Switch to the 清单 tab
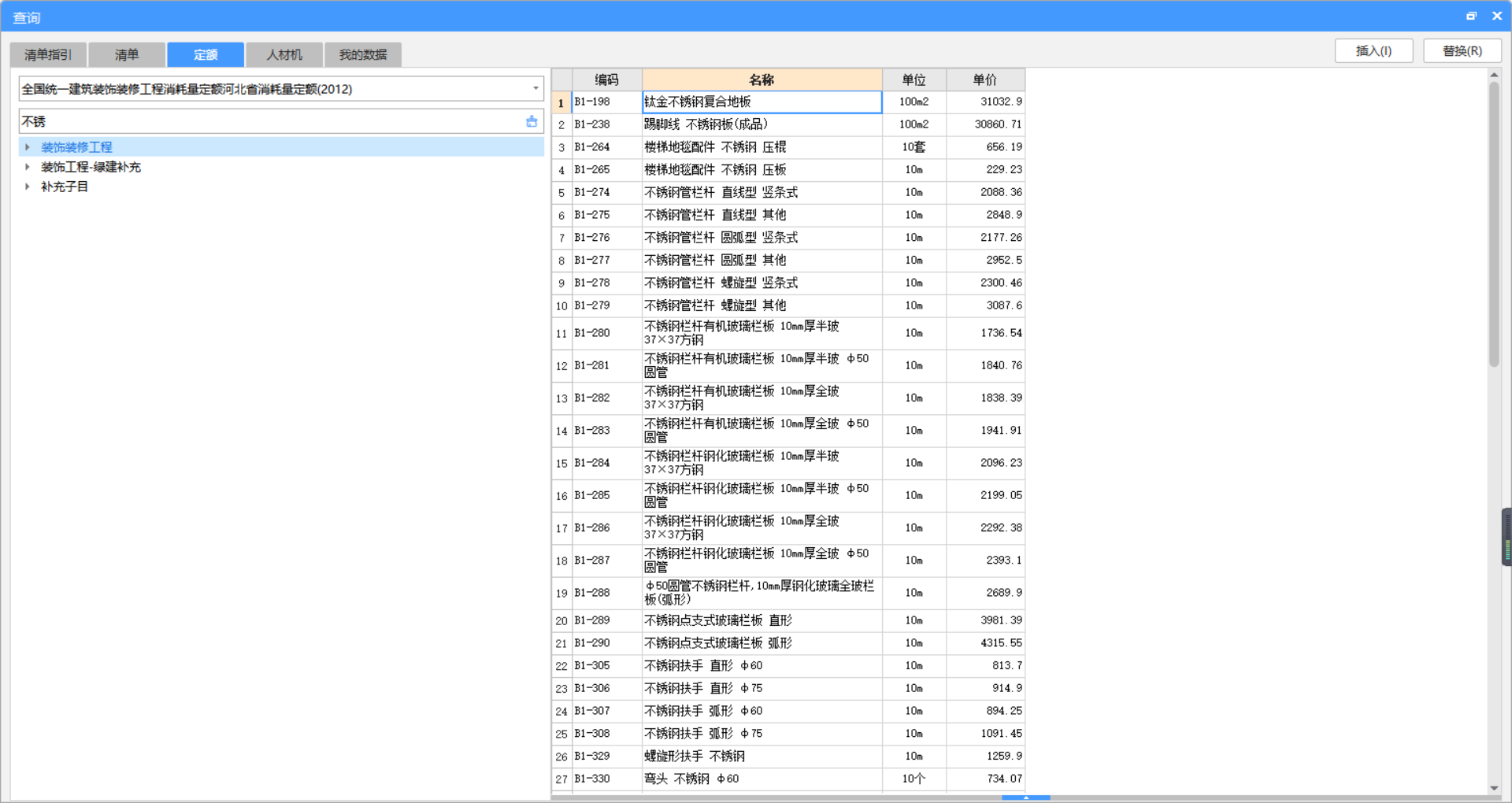This screenshot has height=803, width=1512. pyautogui.click(x=127, y=54)
